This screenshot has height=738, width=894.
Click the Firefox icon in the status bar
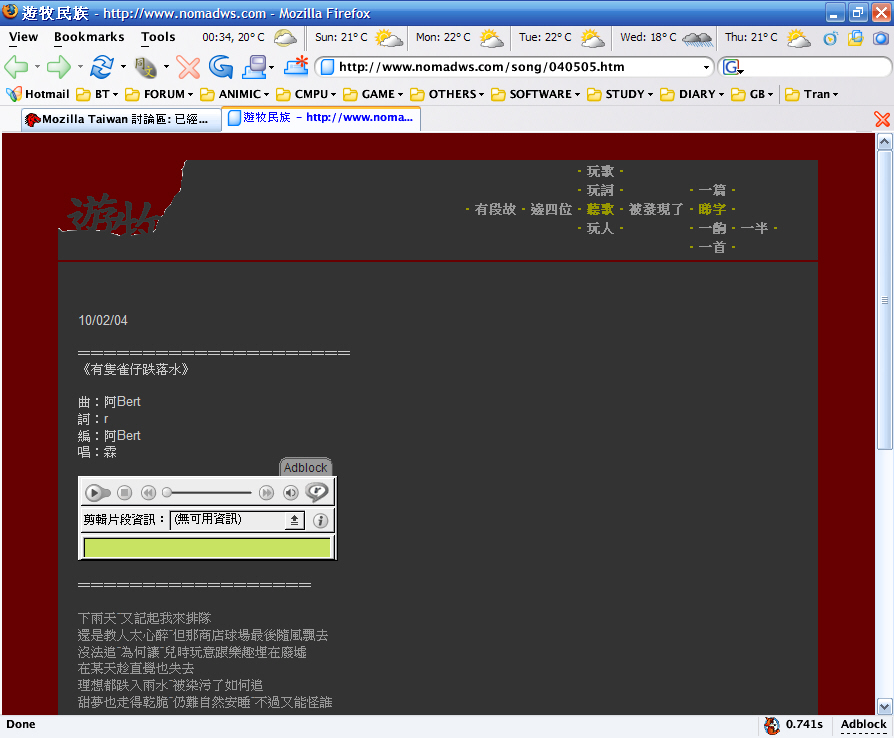[772, 725]
